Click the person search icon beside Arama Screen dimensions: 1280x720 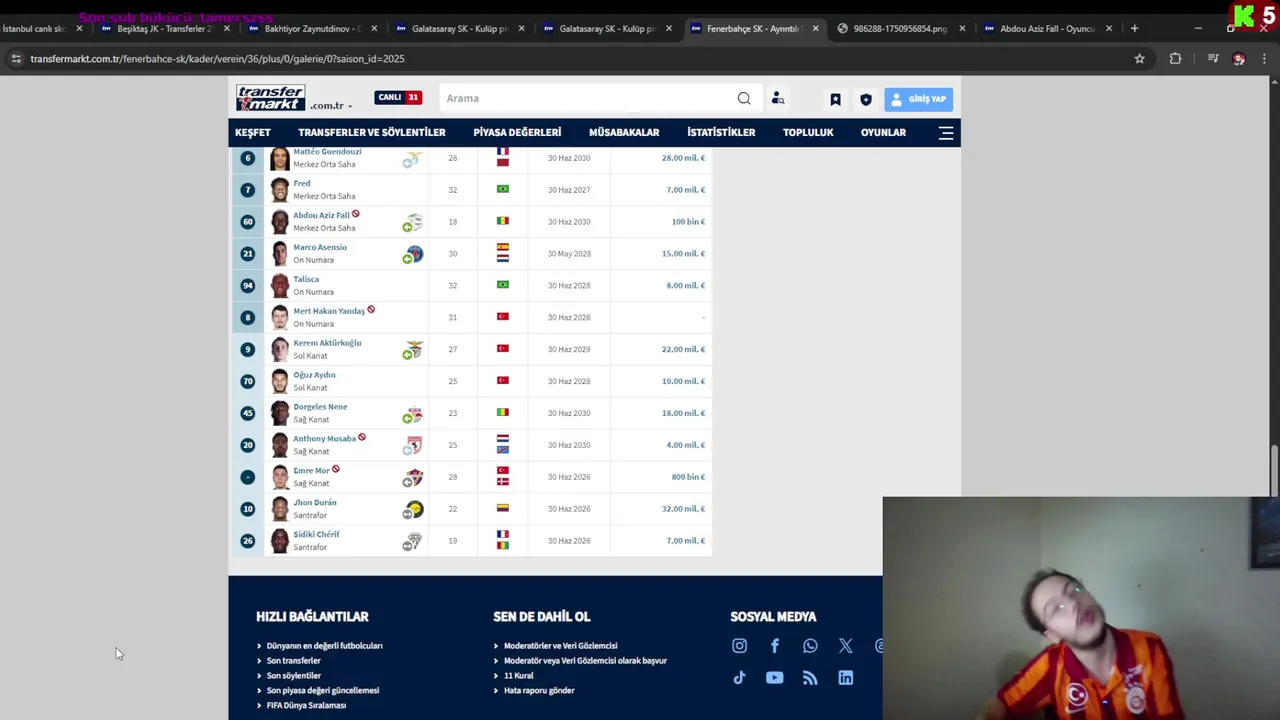click(777, 98)
